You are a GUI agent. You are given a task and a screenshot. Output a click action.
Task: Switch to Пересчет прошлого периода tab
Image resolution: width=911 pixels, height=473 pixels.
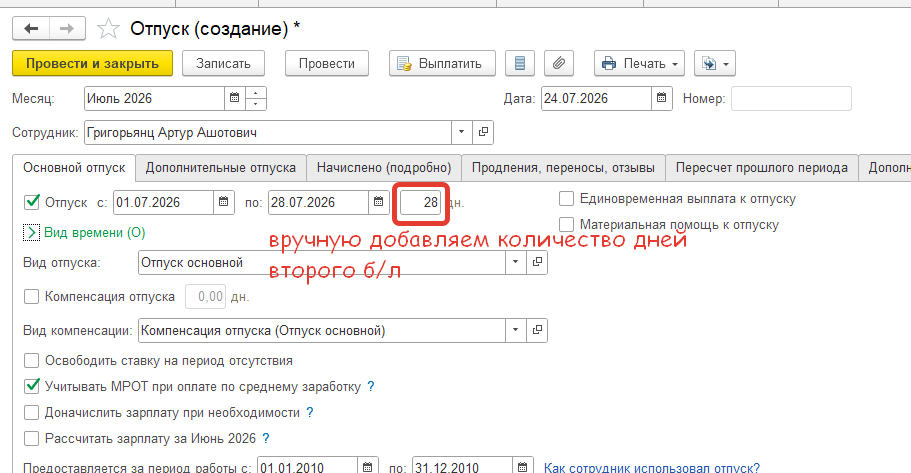coord(762,168)
